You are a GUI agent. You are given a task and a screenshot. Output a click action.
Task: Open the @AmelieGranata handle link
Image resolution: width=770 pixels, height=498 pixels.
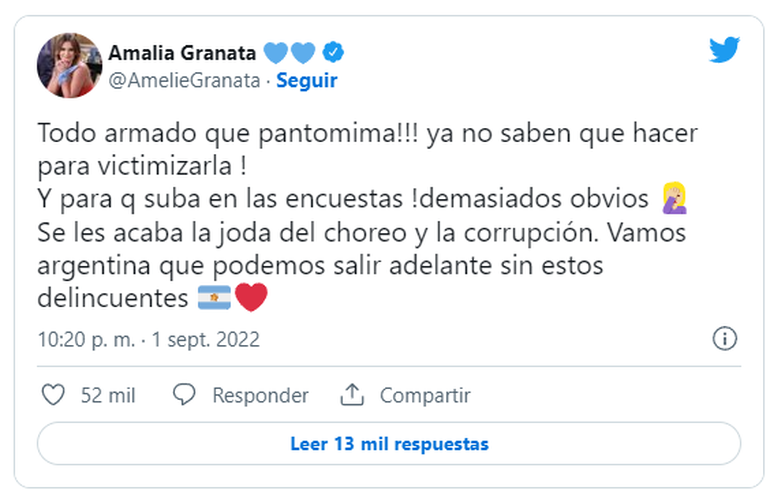point(185,80)
